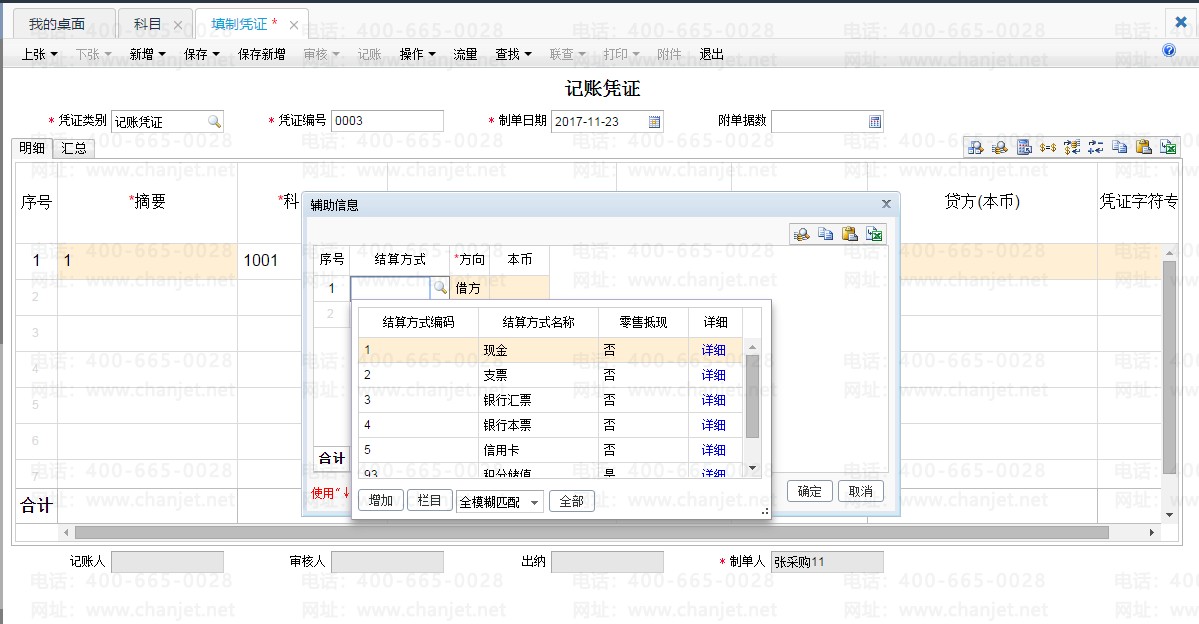Switch to the 我的桌面 tab

(56, 24)
